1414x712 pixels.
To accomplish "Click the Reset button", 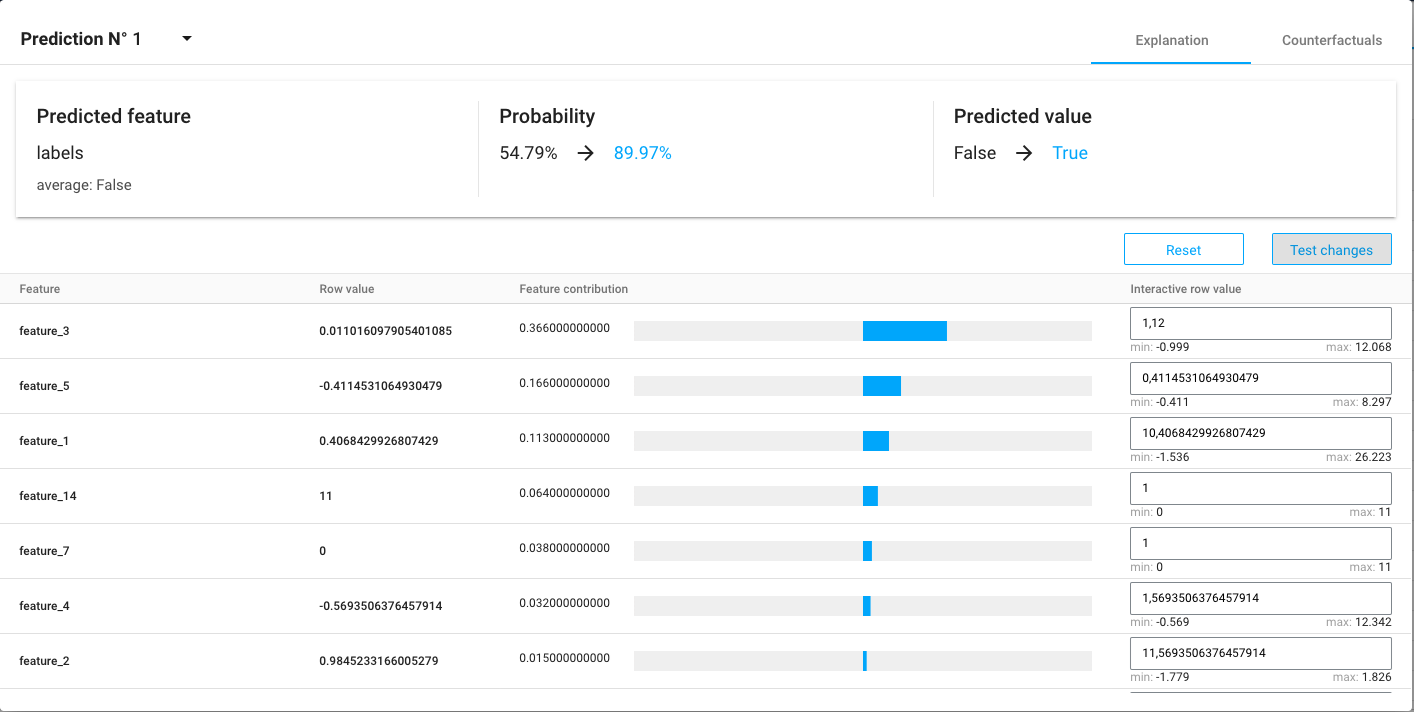I will (x=1183, y=248).
